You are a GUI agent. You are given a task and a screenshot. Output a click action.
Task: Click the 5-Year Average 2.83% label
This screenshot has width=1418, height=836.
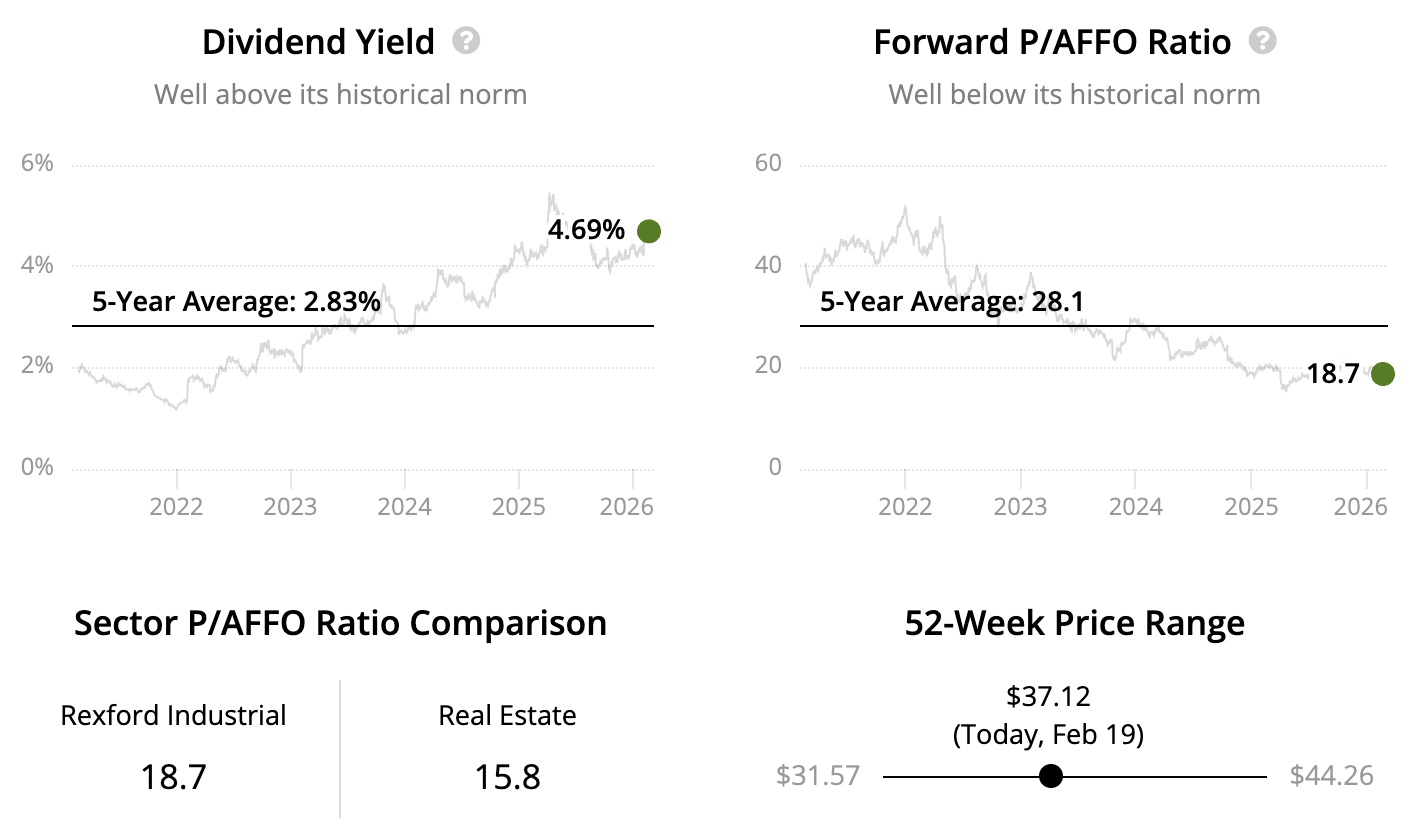236,301
